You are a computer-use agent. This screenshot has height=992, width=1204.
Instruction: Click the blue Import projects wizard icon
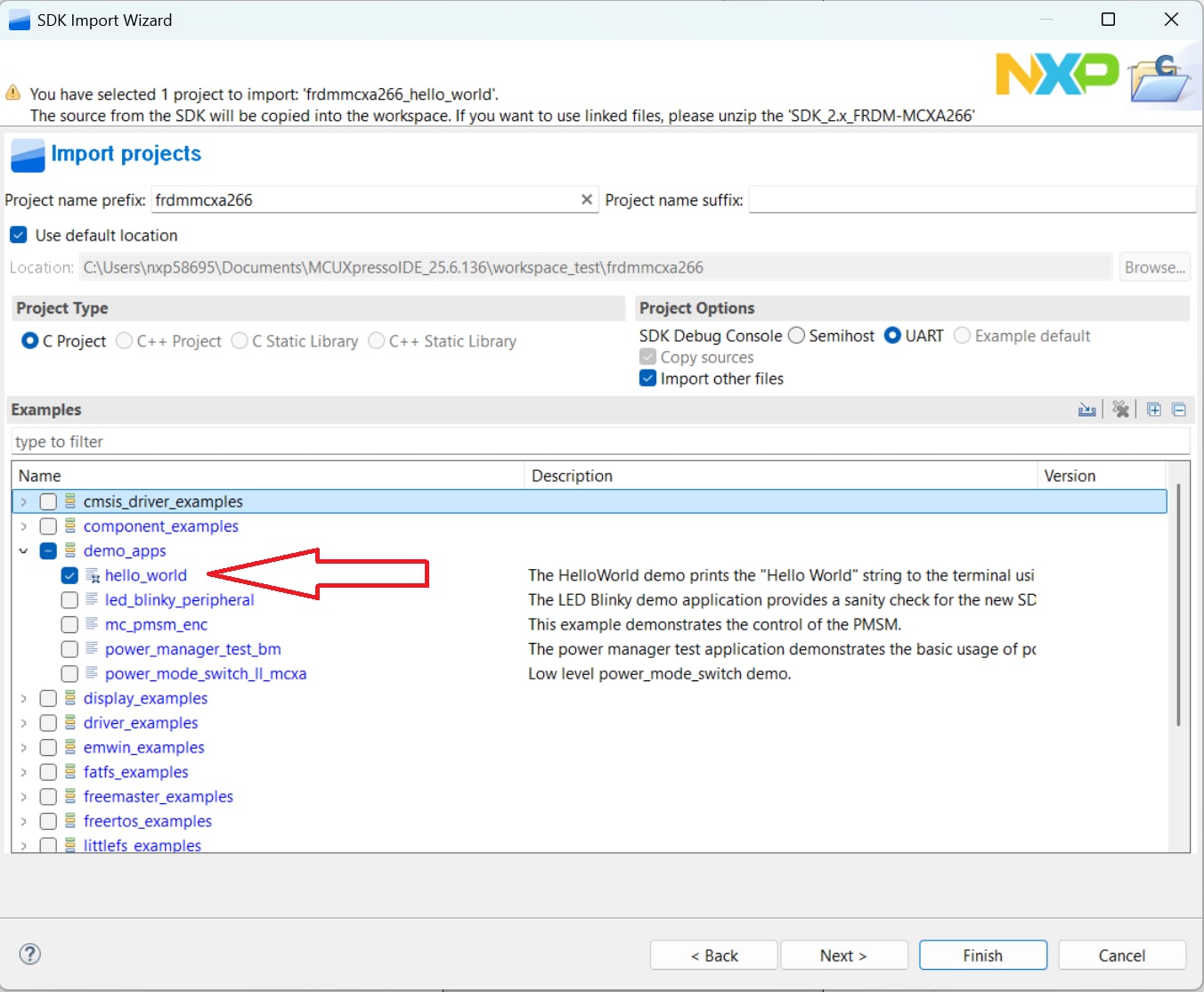click(27, 155)
